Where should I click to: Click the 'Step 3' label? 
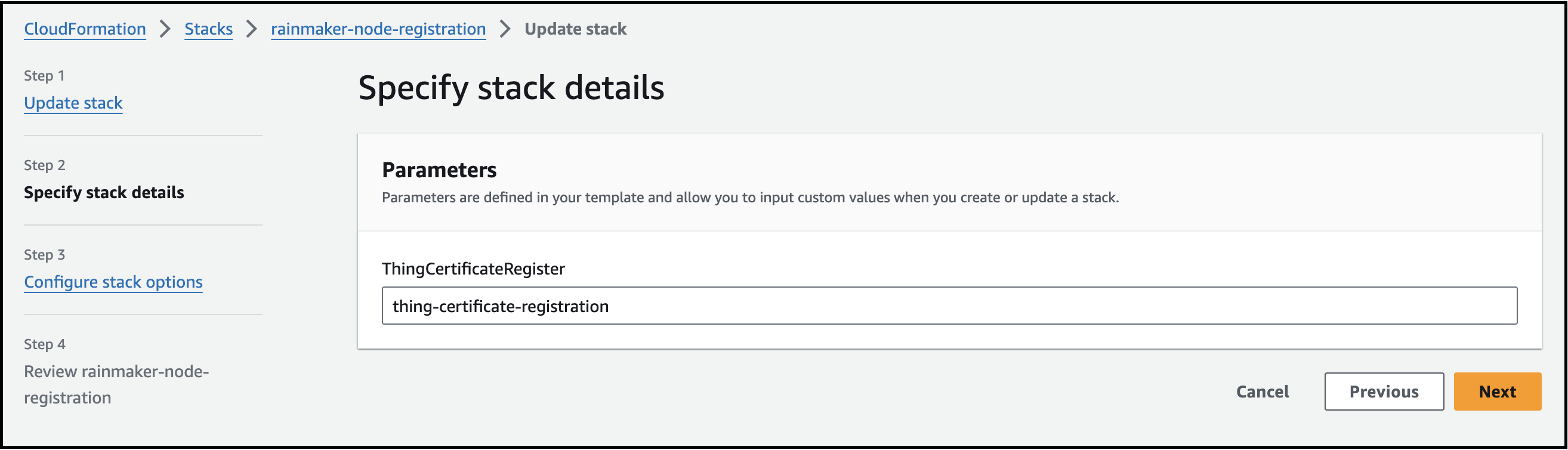click(x=44, y=254)
